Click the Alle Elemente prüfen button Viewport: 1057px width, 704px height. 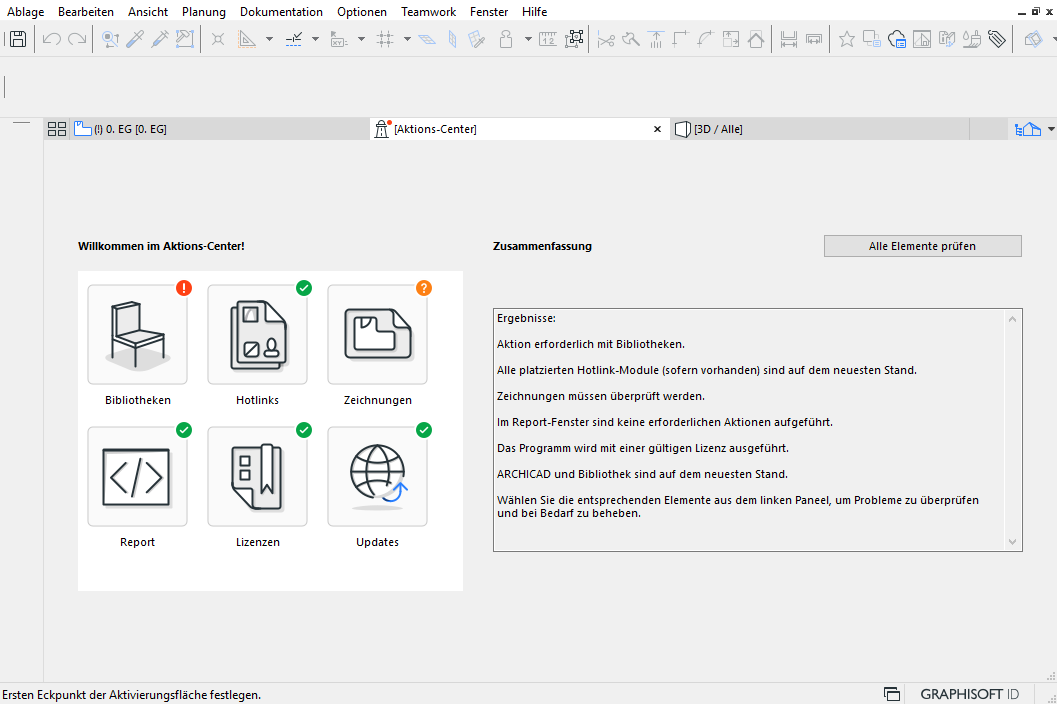pos(922,246)
